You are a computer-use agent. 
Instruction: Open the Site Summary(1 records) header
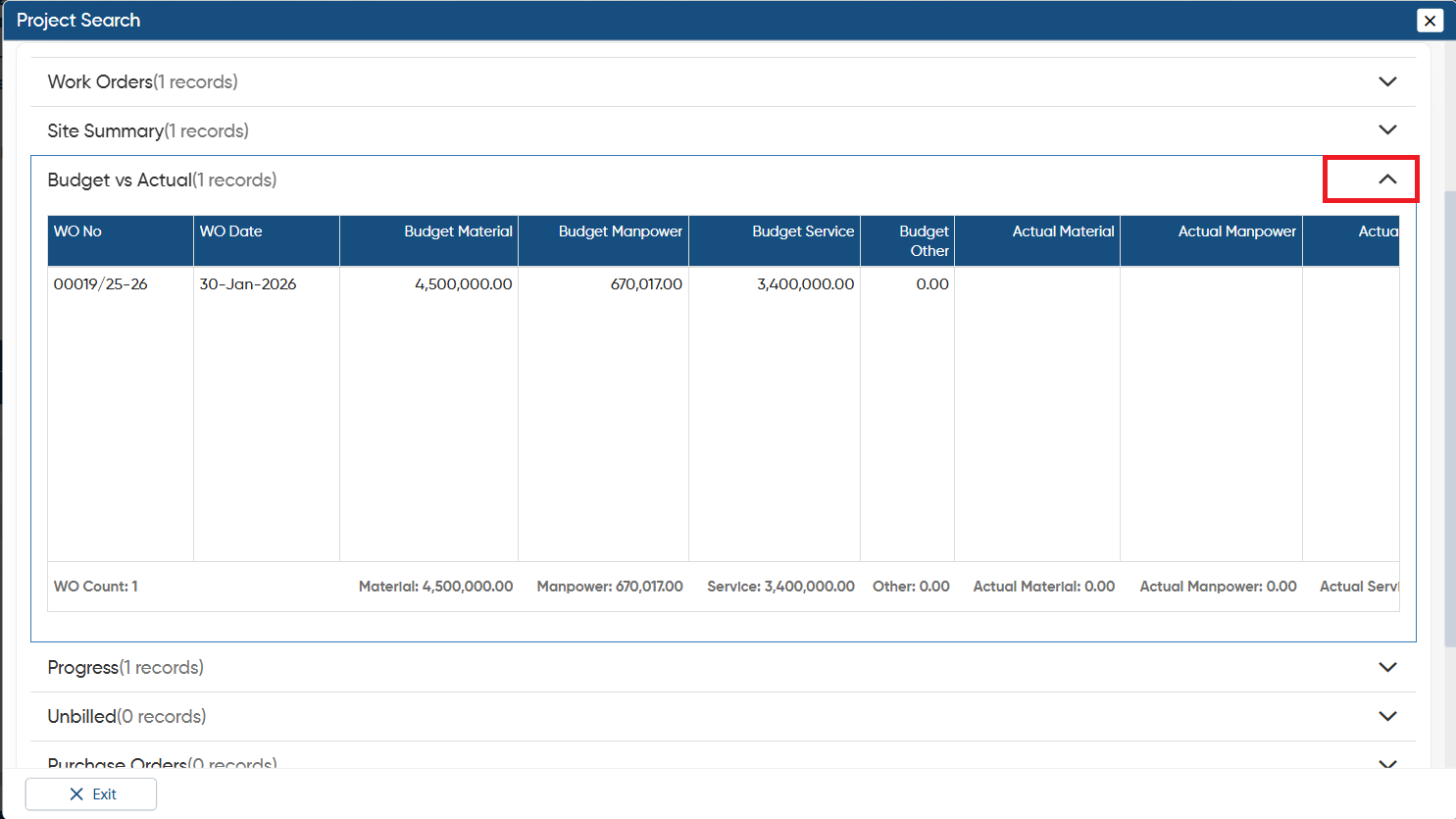tap(724, 130)
